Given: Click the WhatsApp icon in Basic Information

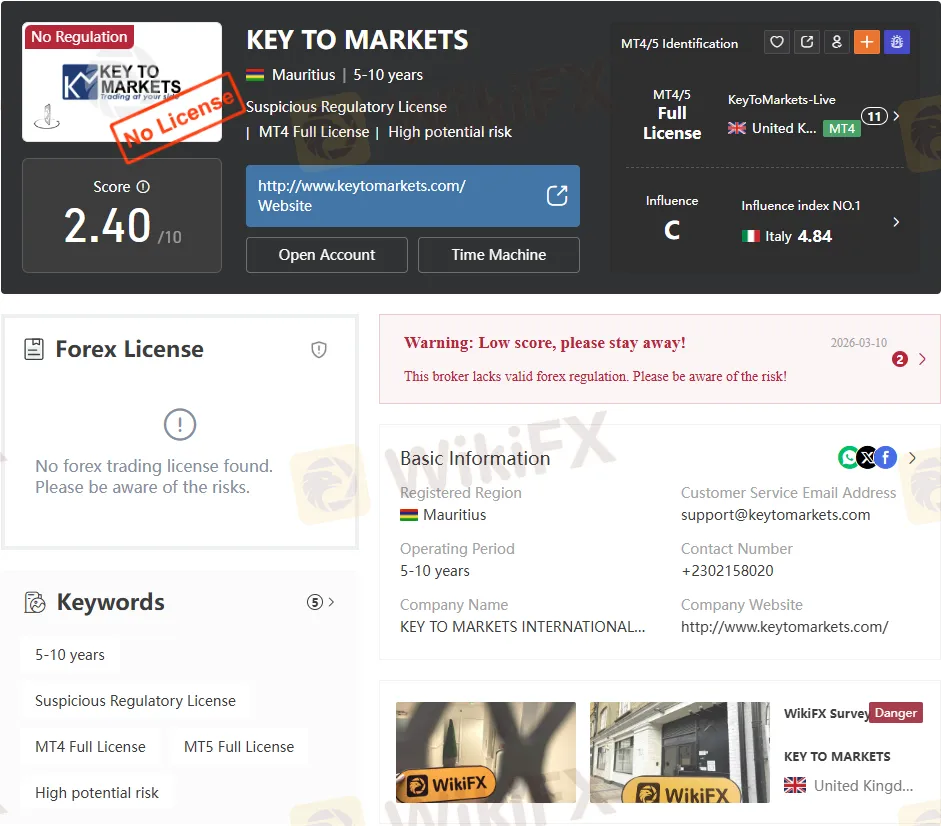Looking at the screenshot, I should click(848, 458).
